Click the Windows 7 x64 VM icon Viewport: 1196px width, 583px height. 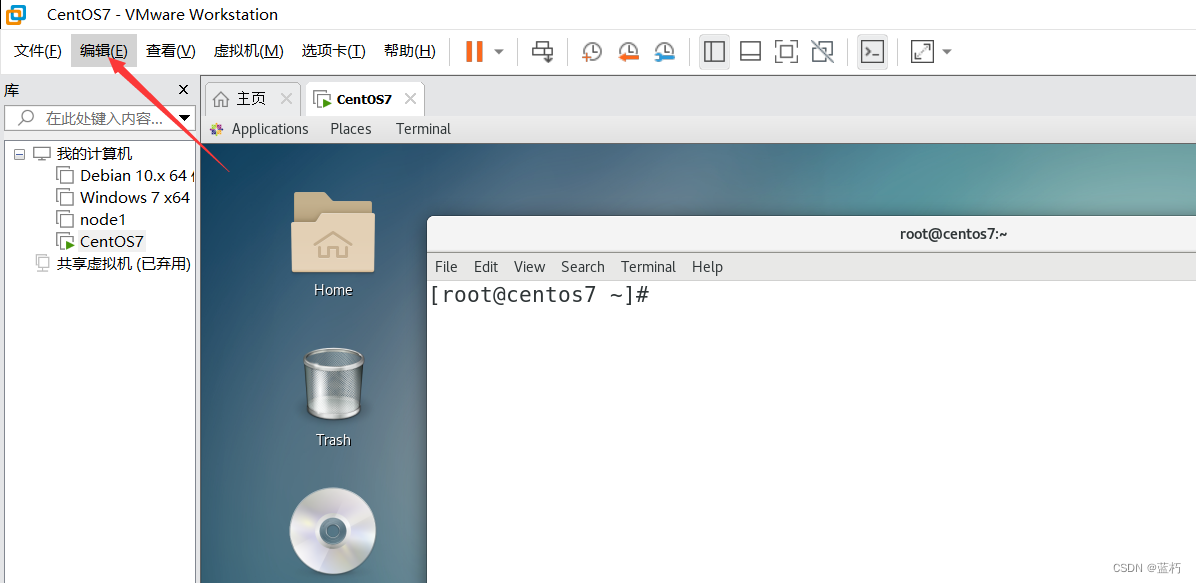tap(66, 198)
